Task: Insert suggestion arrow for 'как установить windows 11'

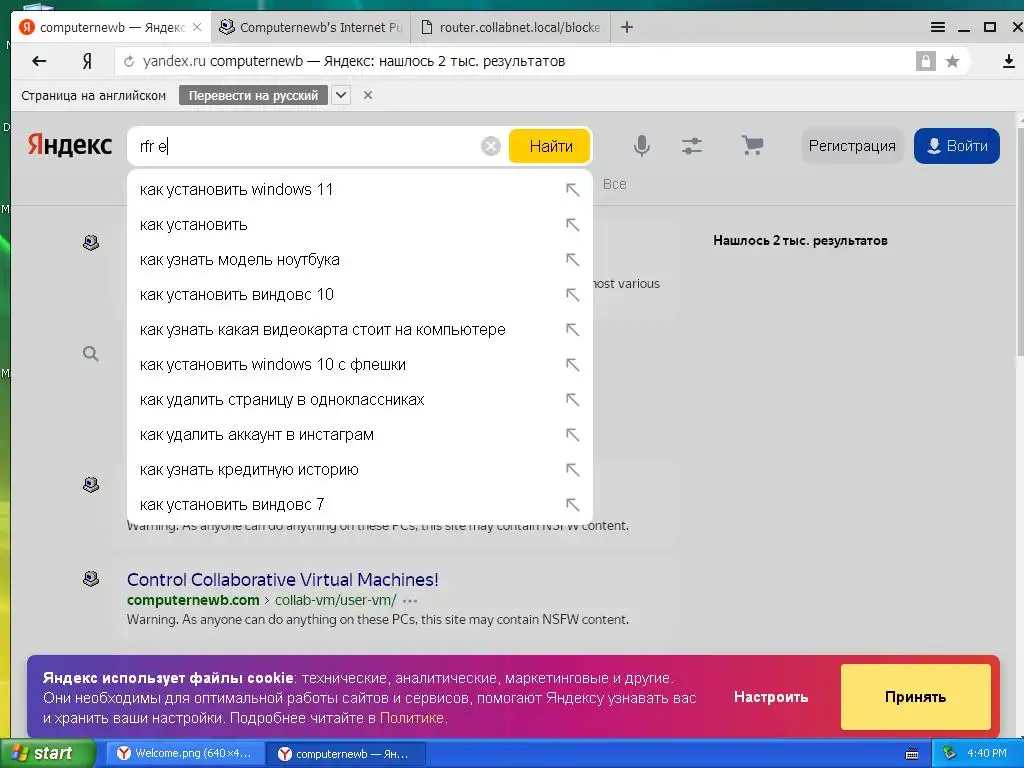Action: point(572,189)
